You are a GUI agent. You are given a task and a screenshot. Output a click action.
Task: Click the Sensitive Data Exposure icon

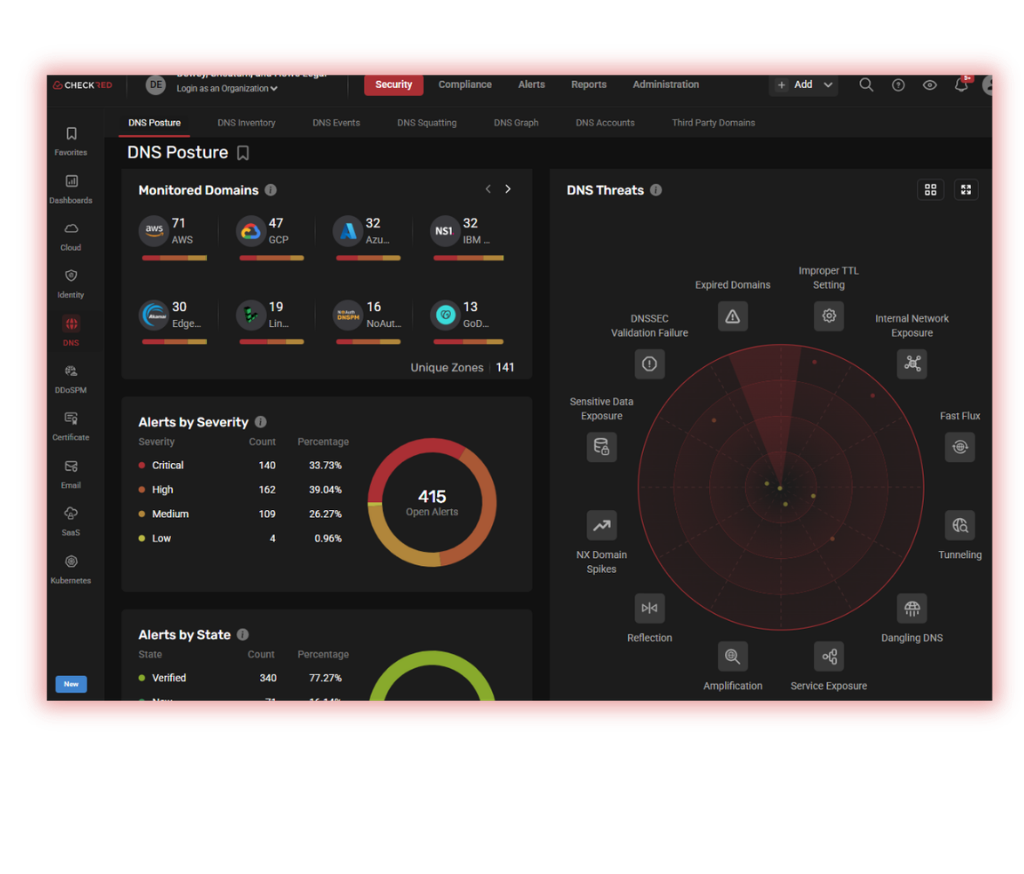click(601, 447)
